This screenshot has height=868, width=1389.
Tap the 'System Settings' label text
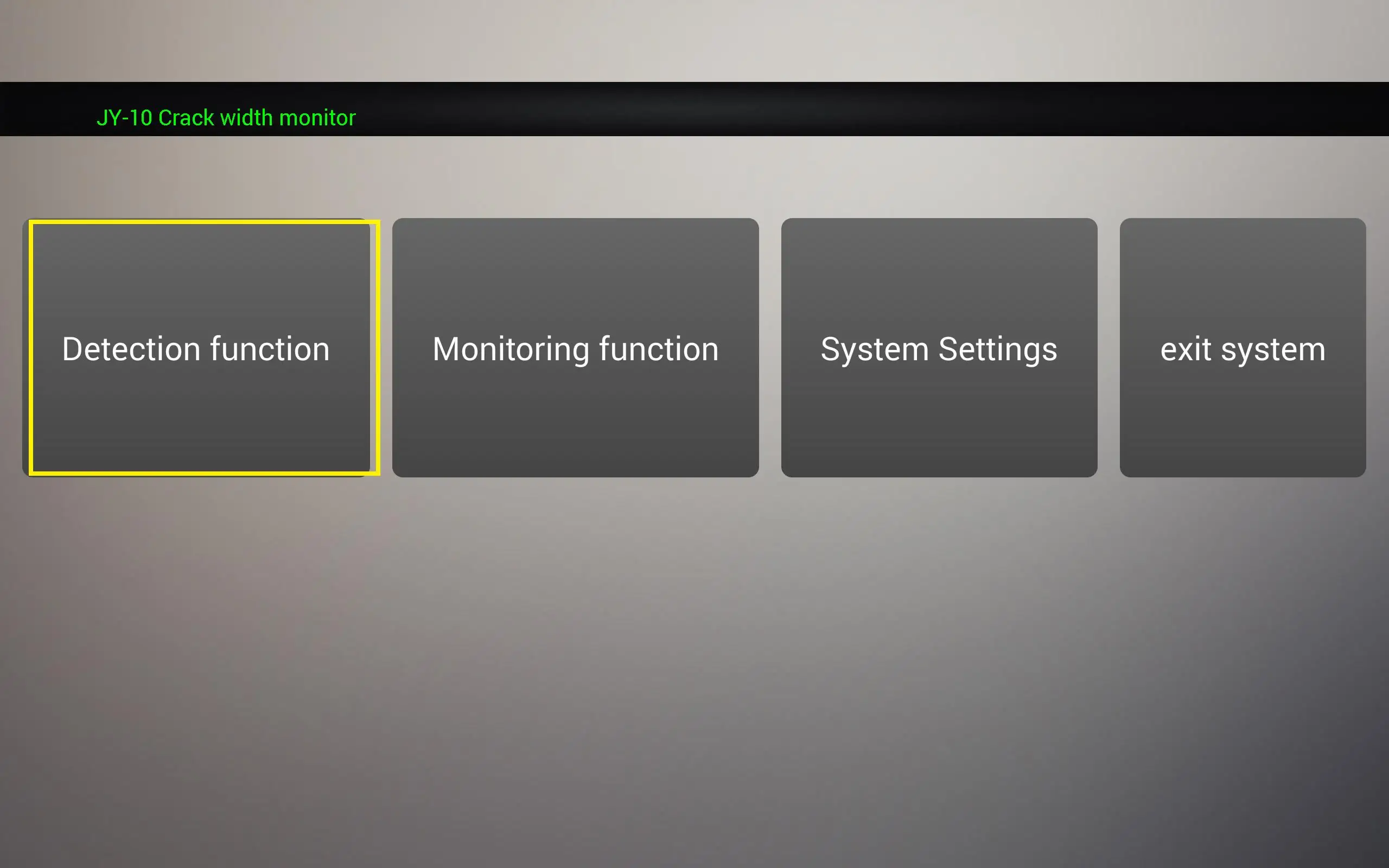pos(939,349)
